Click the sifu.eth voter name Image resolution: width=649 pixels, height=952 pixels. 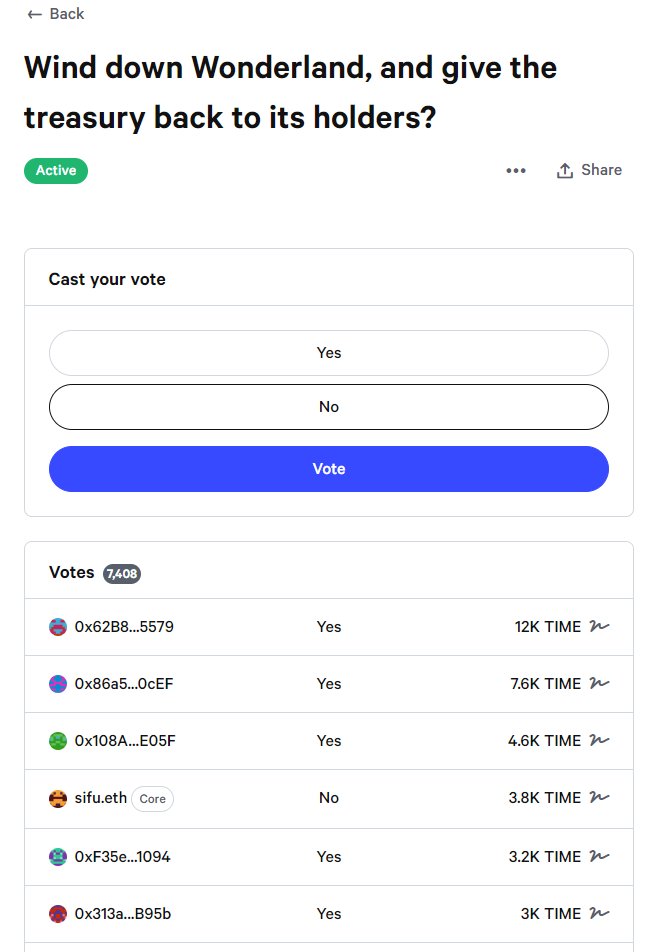(x=101, y=799)
